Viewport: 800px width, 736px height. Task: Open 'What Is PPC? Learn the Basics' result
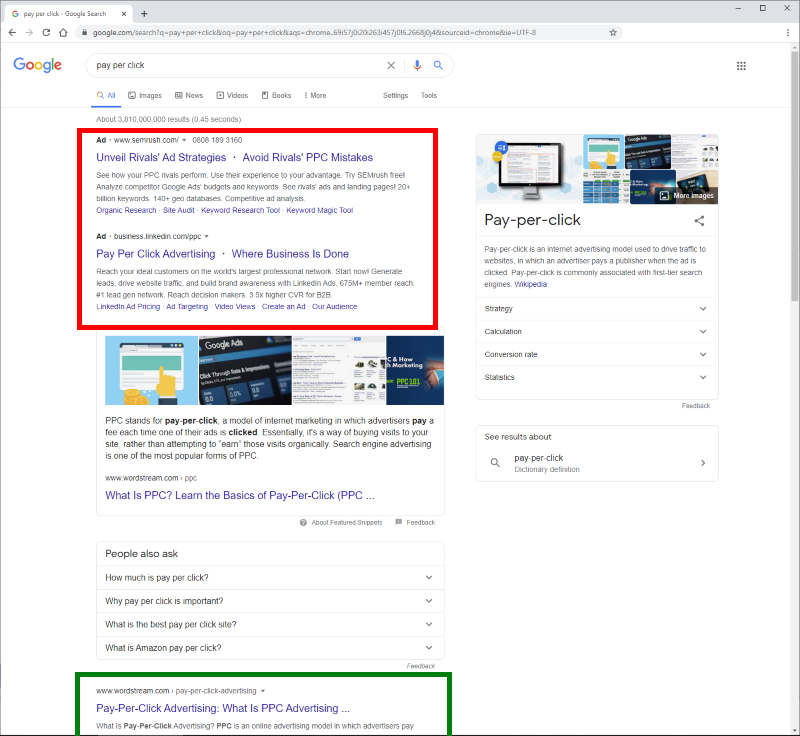240,495
